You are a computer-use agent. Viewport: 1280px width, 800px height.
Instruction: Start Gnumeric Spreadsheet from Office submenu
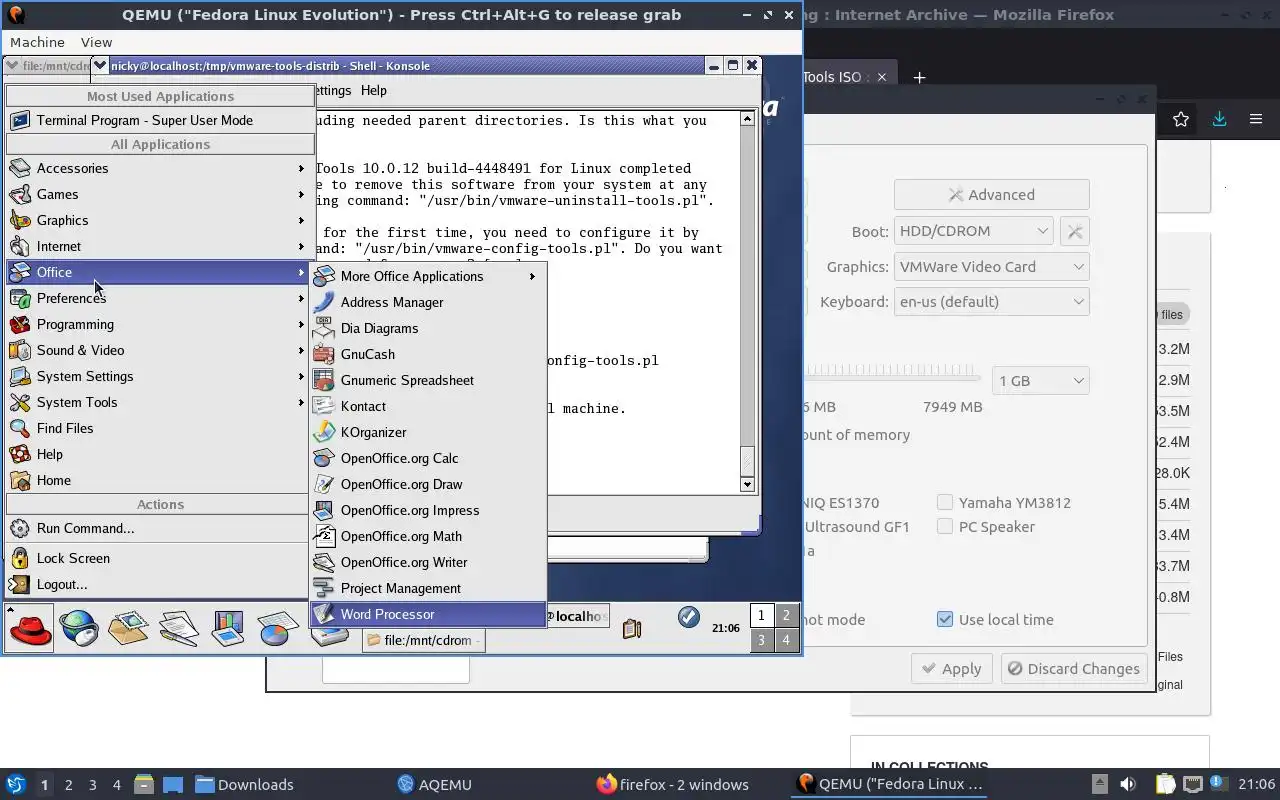428,380
